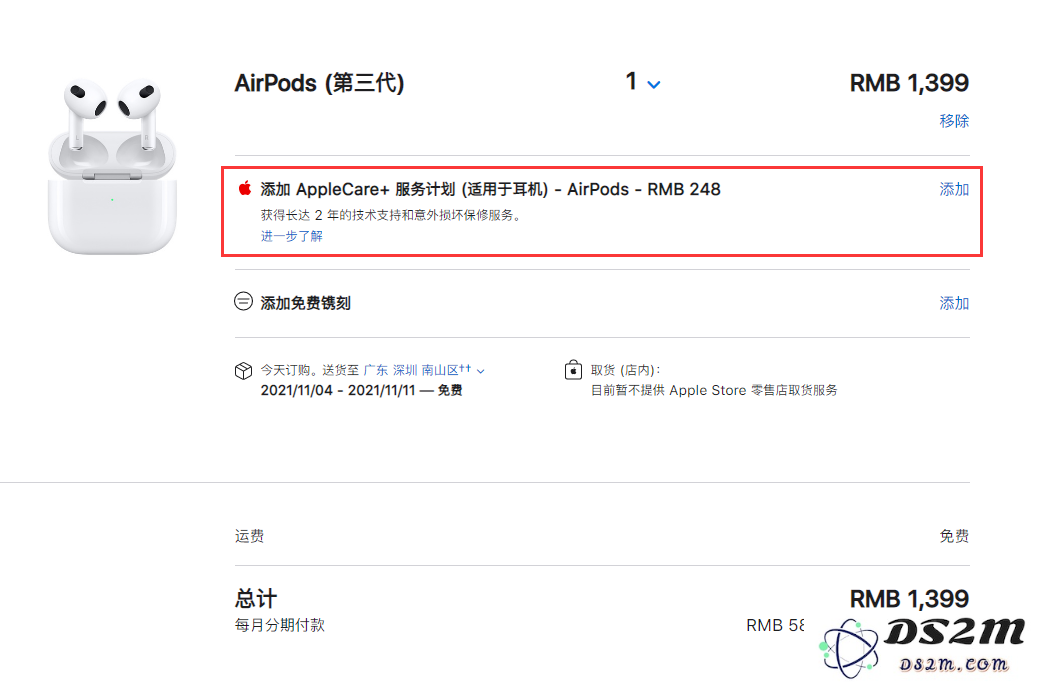Click the 免费 shipping value
This screenshot has width=1042, height=682.
(954, 536)
